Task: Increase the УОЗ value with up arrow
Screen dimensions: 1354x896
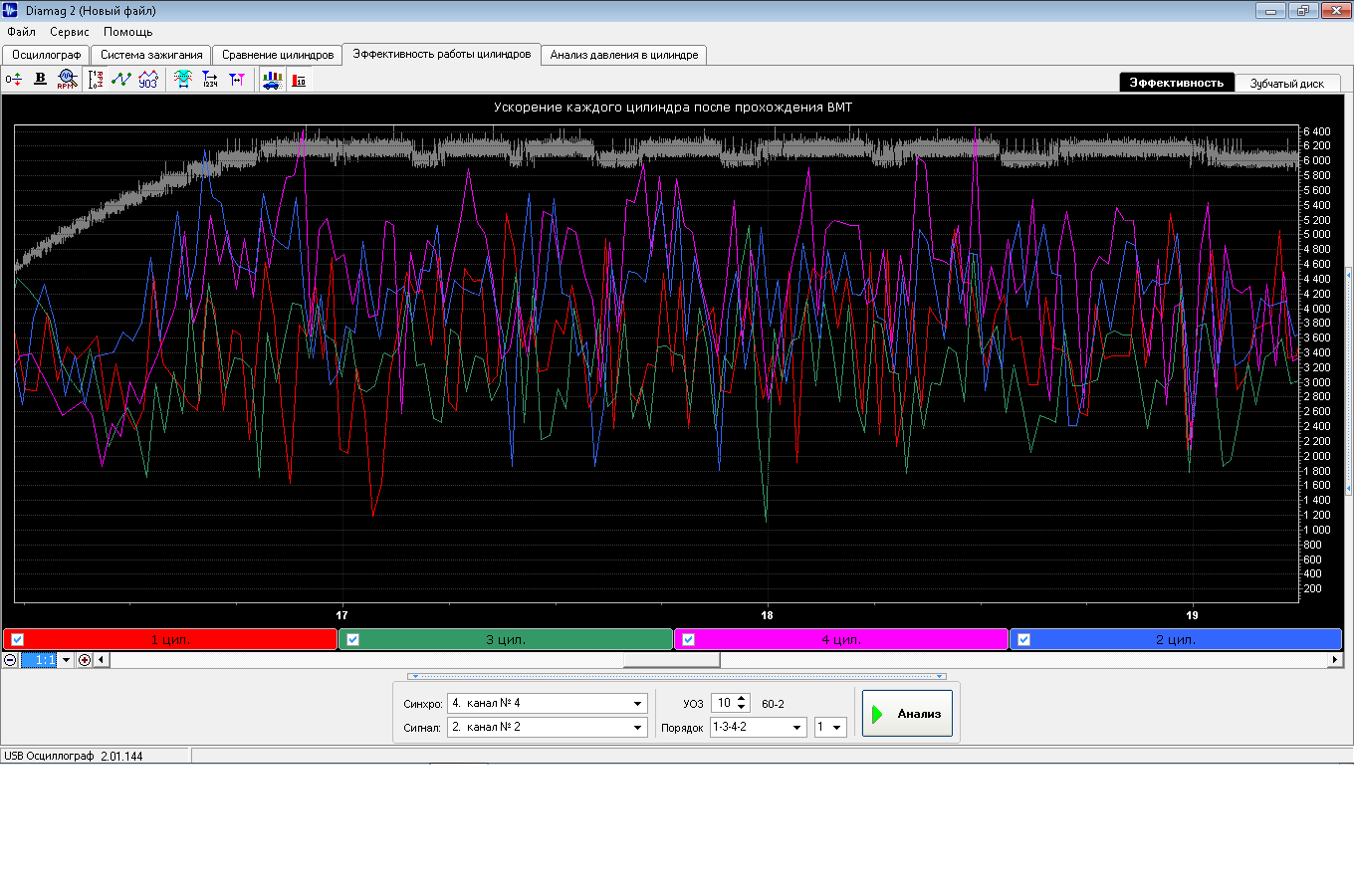Action: (x=742, y=699)
